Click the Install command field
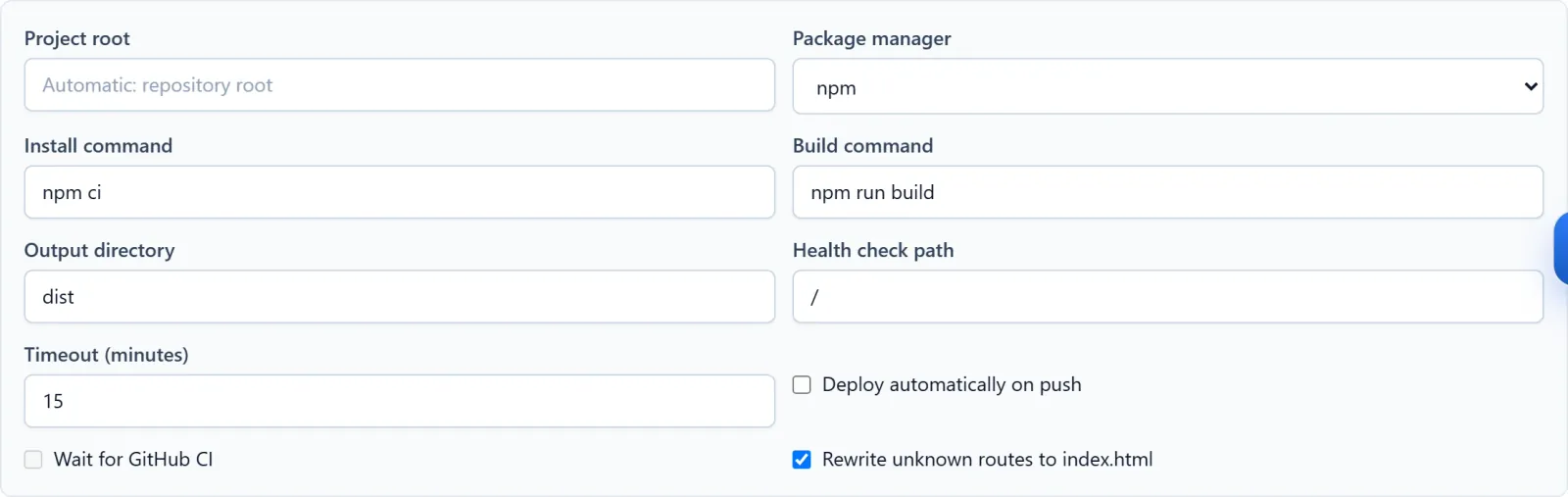This screenshot has width=1568, height=497. (400, 192)
